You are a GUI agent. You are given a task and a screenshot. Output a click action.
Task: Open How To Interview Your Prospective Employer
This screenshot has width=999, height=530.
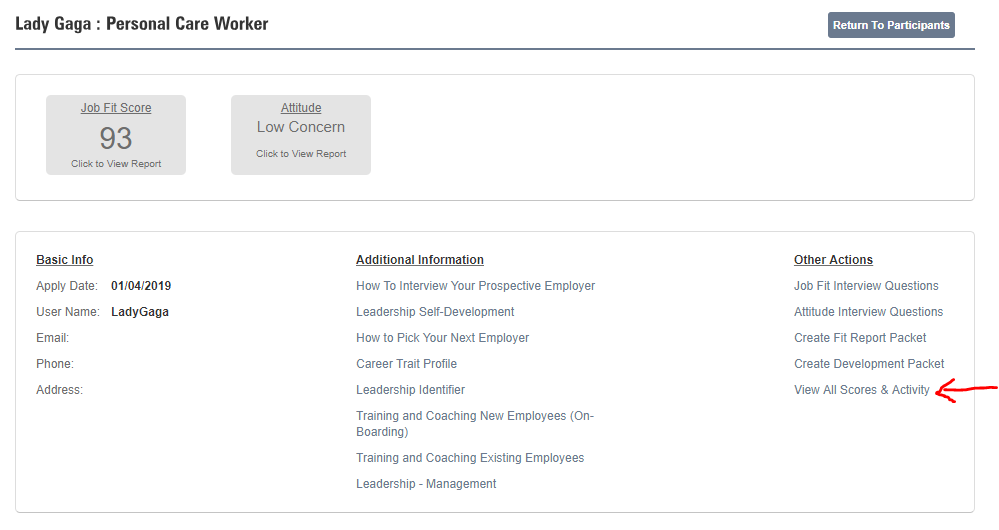click(x=475, y=286)
